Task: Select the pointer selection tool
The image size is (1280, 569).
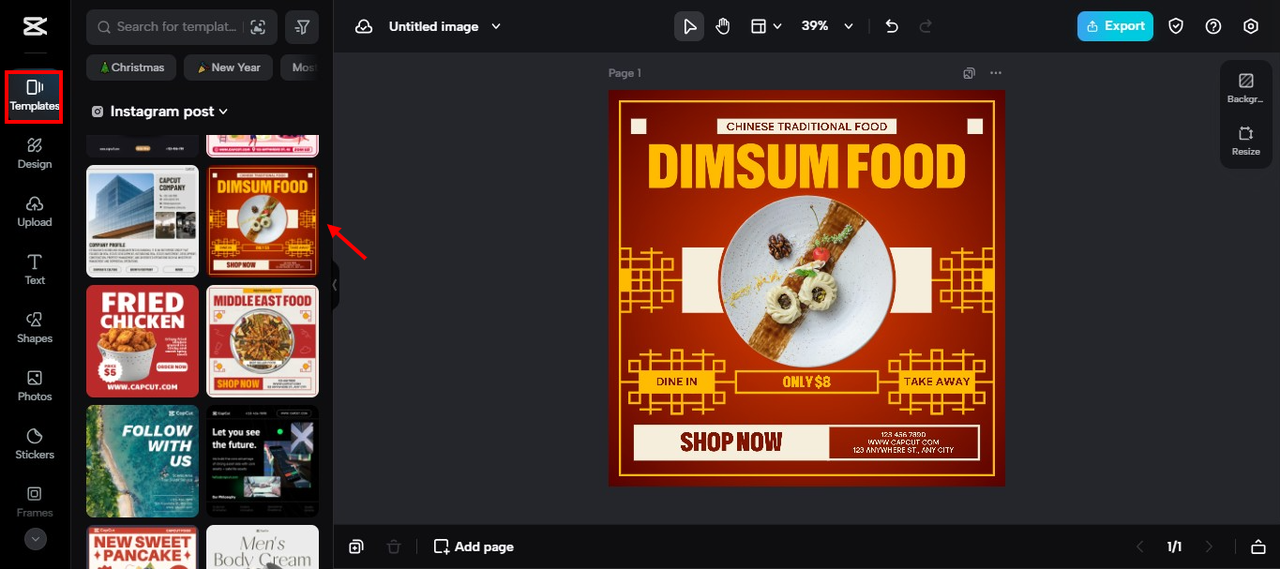Action: pos(689,27)
